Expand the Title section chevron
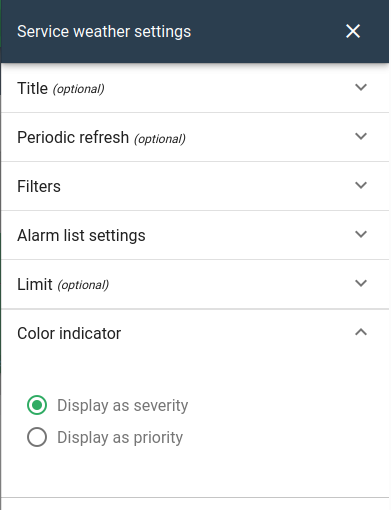This screenshot has width=391, height=510. tap(361, 87)
